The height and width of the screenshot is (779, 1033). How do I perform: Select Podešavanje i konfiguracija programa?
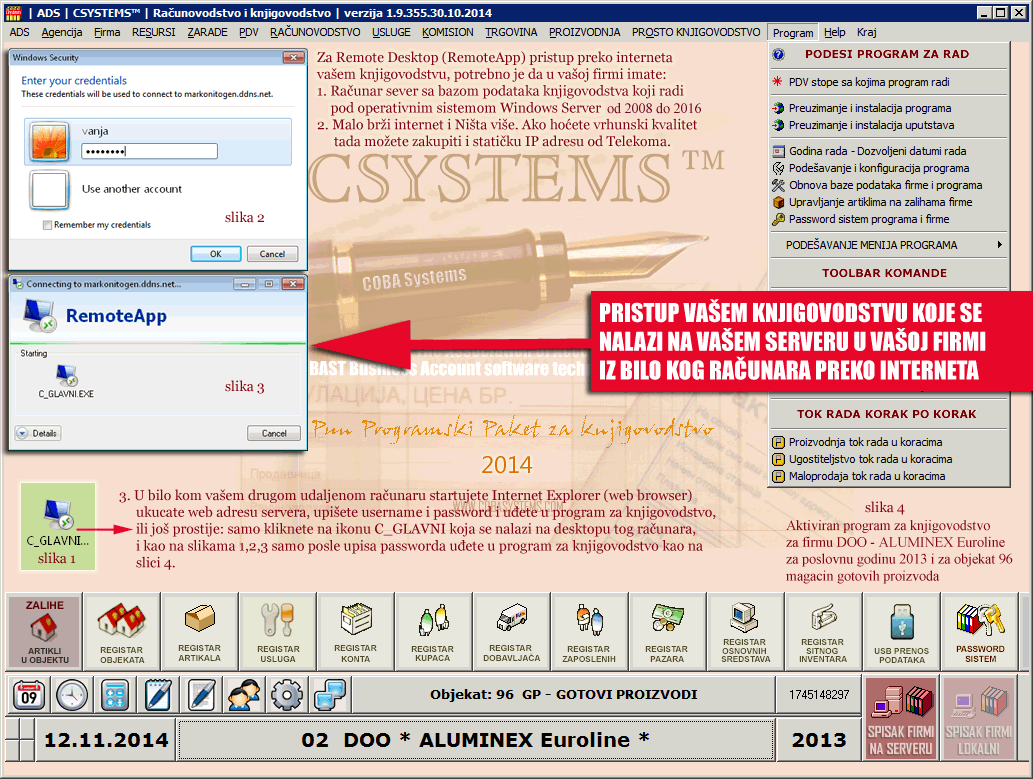click(x=889, y=168)
